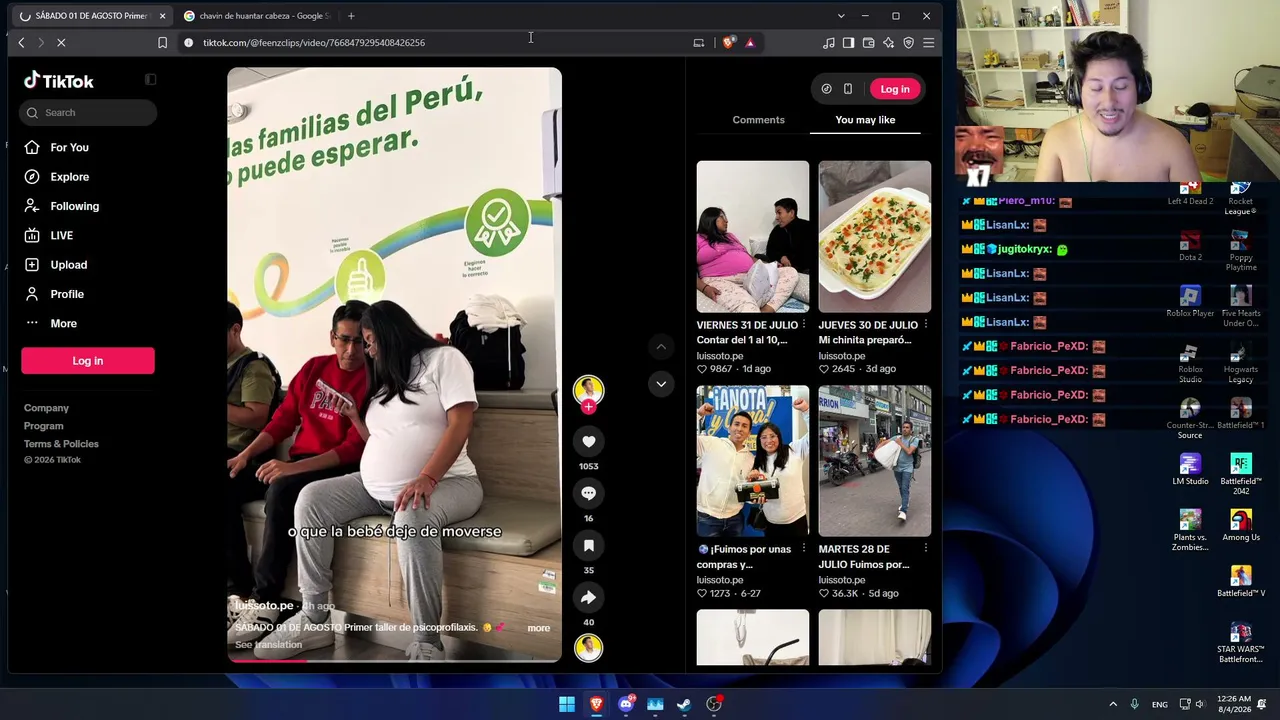Select the You may like tab
The image size is (1280, 720).
point(865,120)
